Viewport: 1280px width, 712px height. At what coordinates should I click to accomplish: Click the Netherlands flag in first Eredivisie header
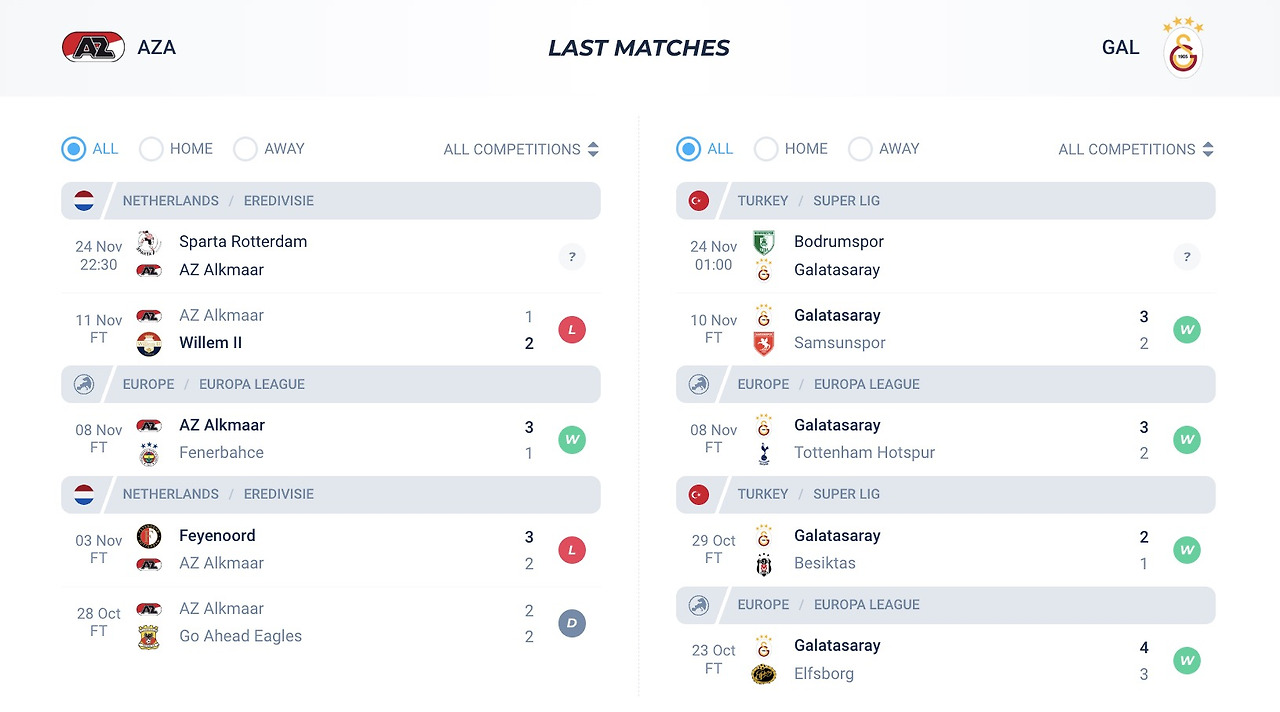[x=84, y=201]
